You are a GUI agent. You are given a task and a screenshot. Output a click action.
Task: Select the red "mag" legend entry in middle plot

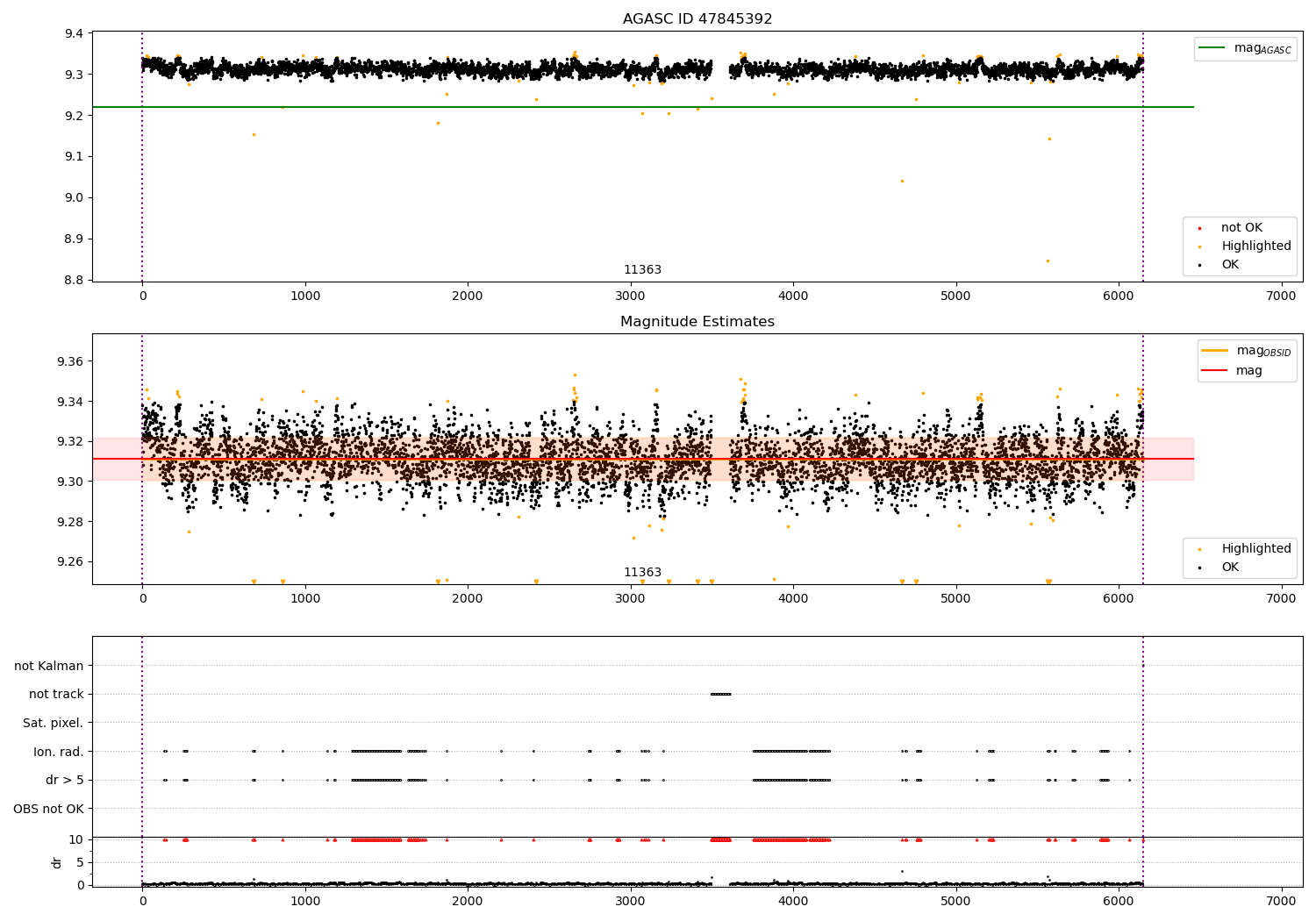point(1232,371)
